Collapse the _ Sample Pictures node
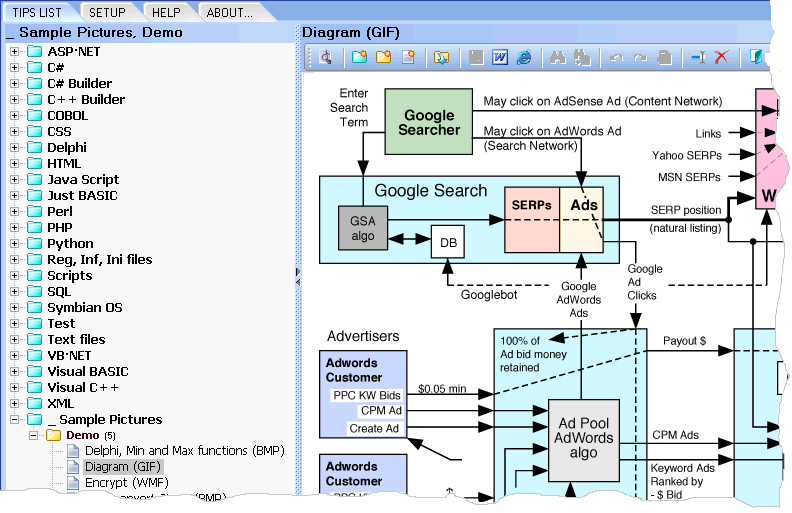 click(x=15, y=420)
